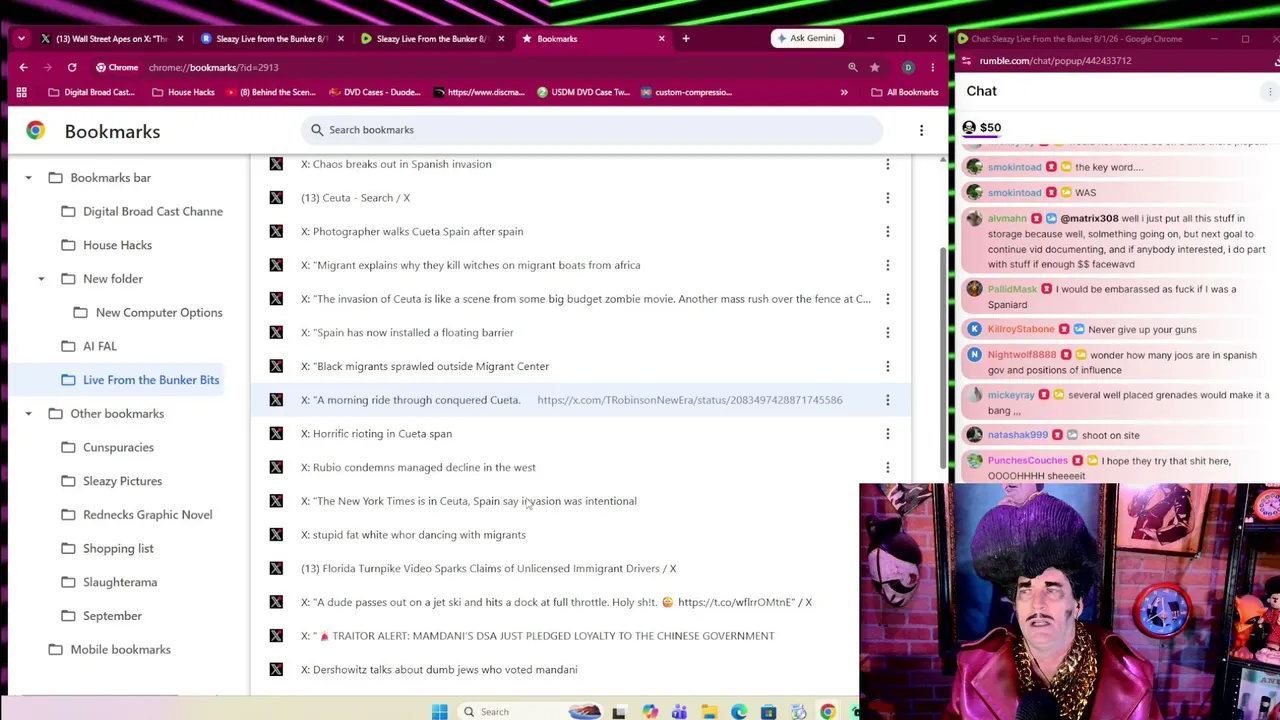
Task: Click the bookmarks list vertical scrollbar
Action: coord(942,358)
